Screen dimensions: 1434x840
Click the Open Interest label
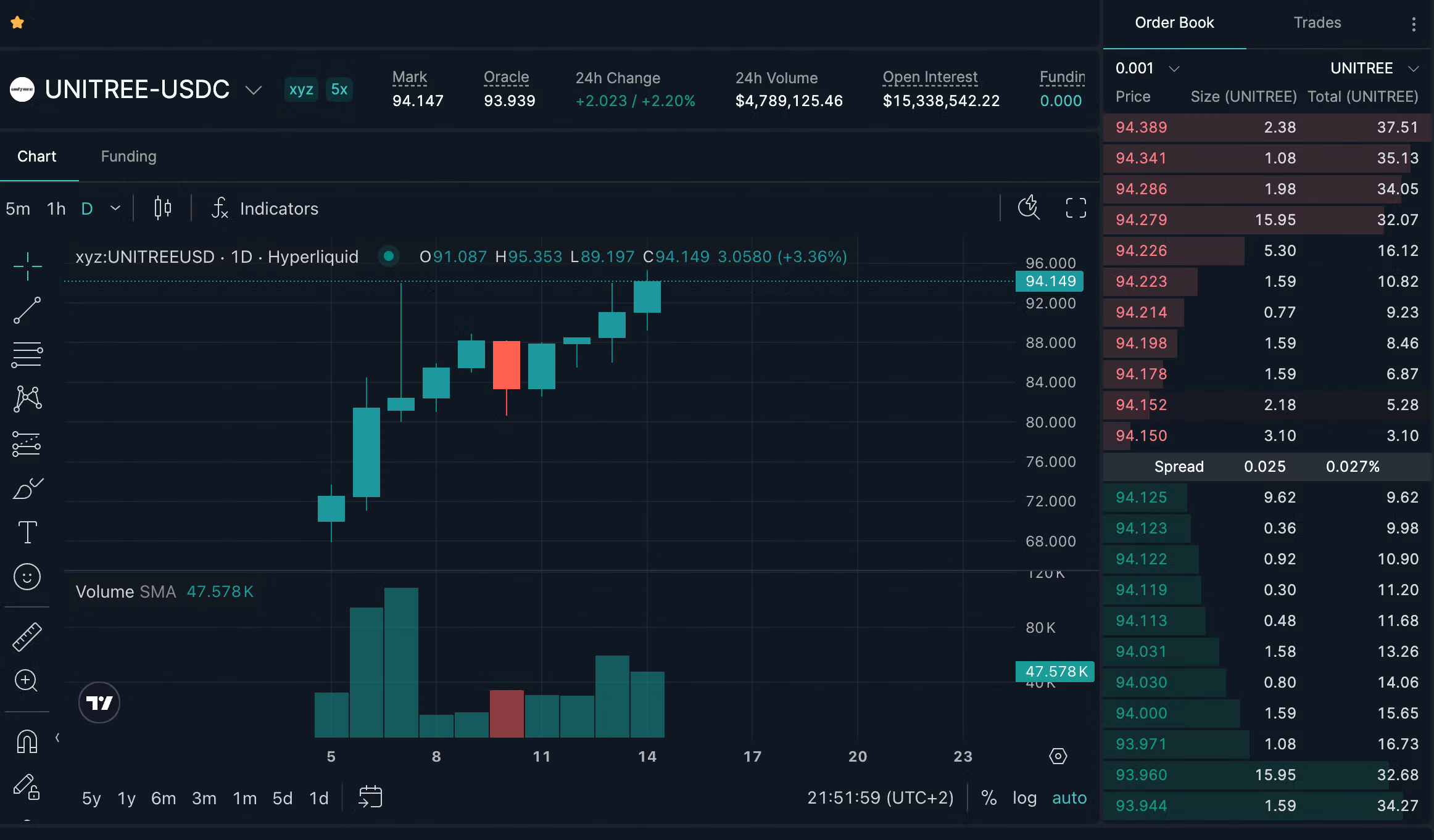click(x=930, y=77)
